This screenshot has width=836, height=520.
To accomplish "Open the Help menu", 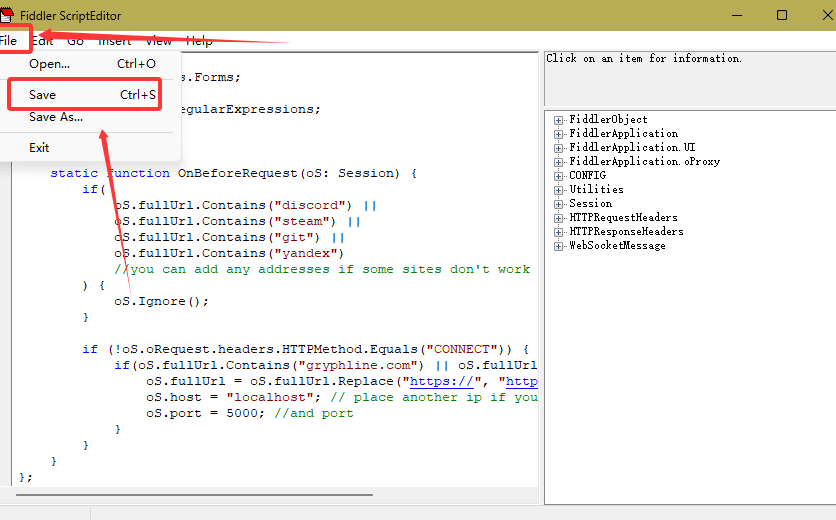I will [199, 41].
